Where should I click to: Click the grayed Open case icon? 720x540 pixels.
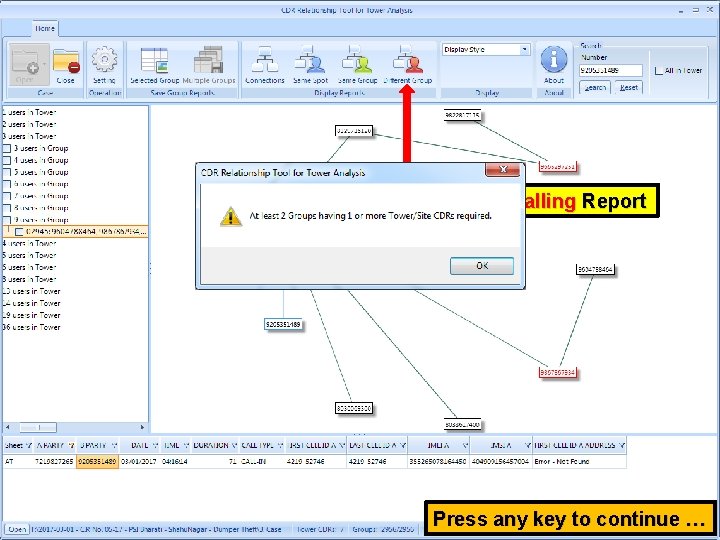28,63
